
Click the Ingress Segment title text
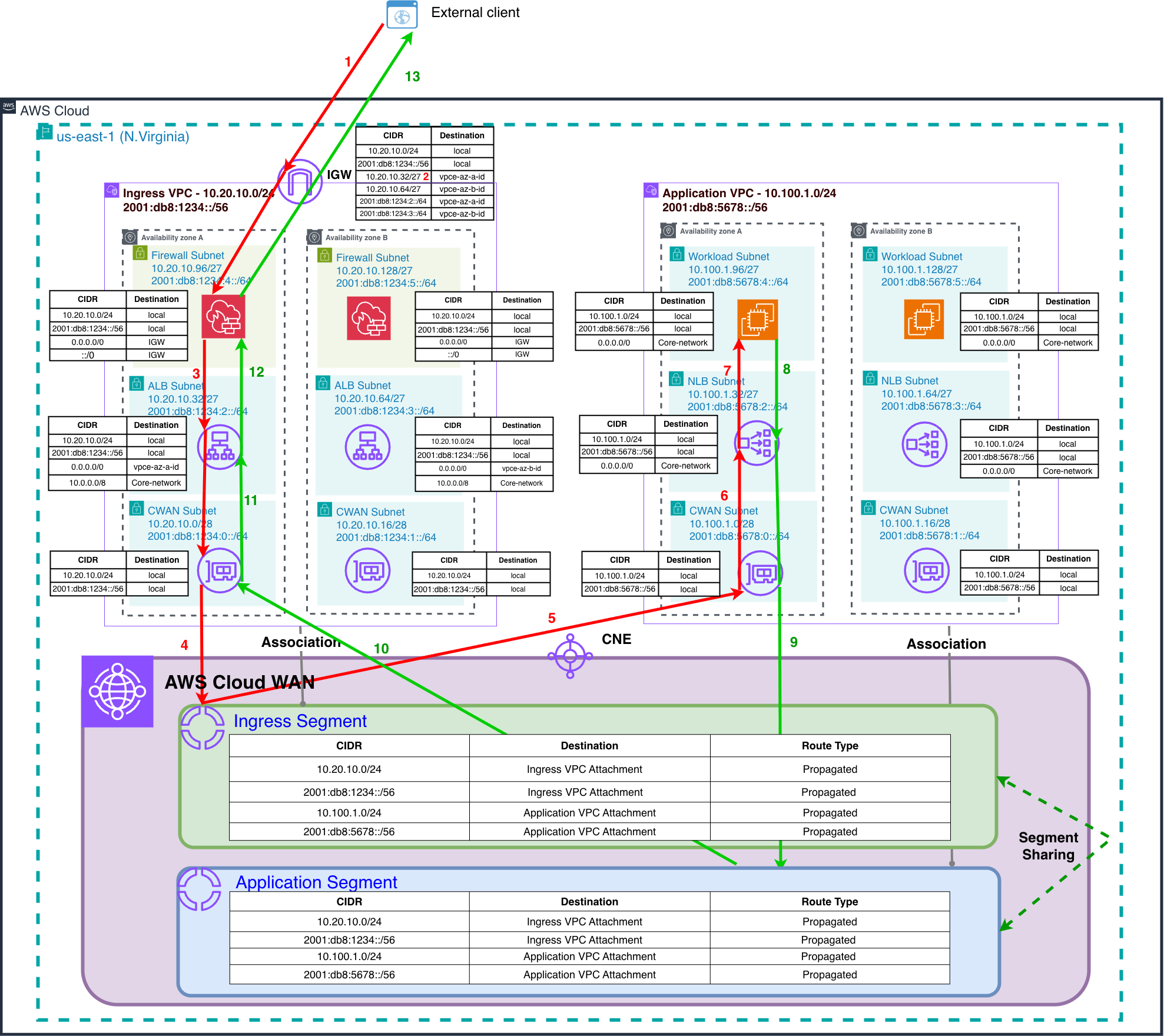(x=300, y=721)
